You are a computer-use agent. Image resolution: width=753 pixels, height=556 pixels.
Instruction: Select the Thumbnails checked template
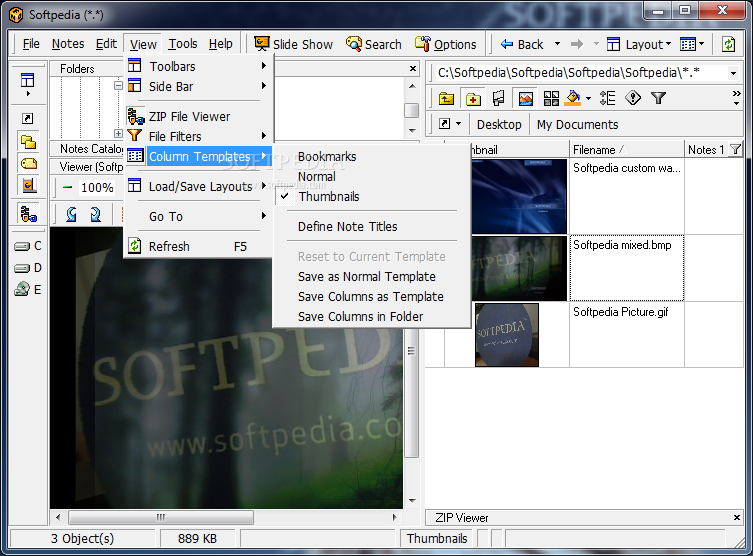tap(371, 196)
